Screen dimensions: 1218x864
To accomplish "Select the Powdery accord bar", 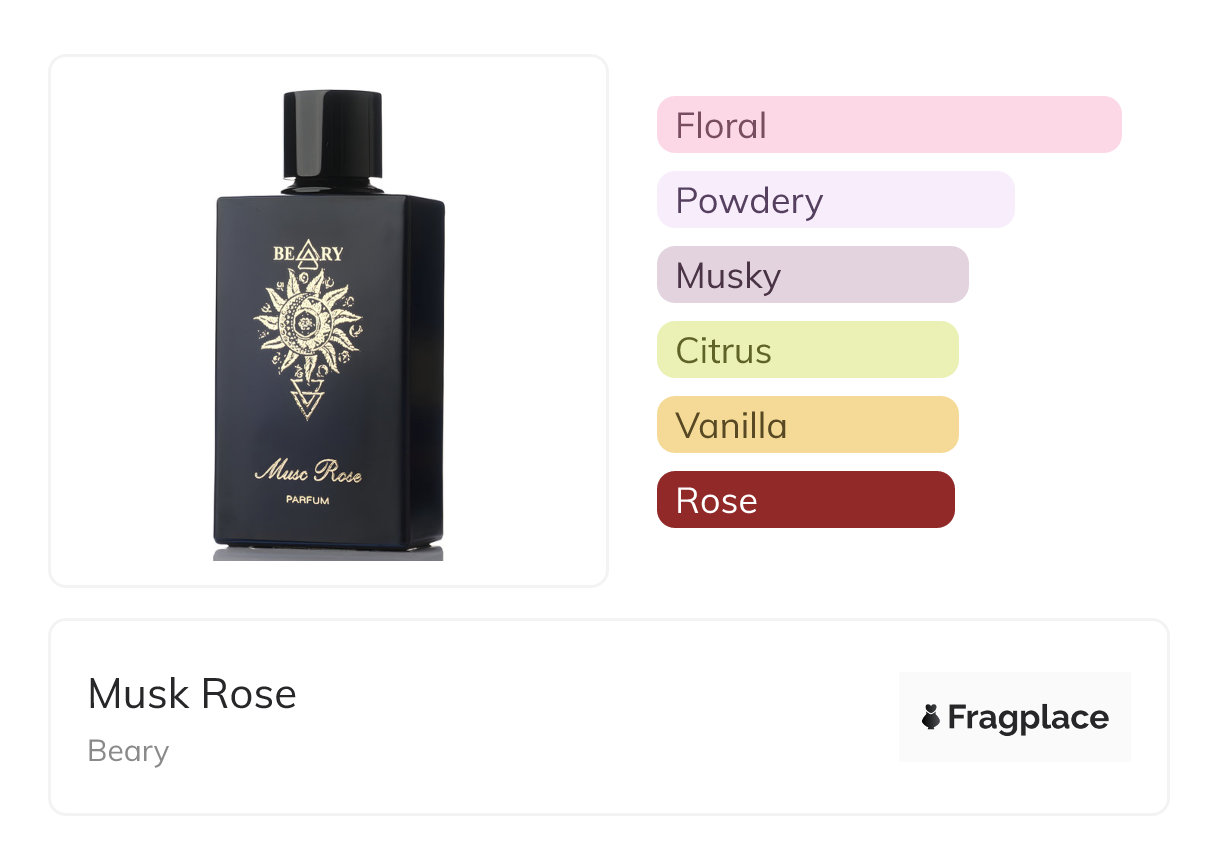I will [x=836, y=200].
